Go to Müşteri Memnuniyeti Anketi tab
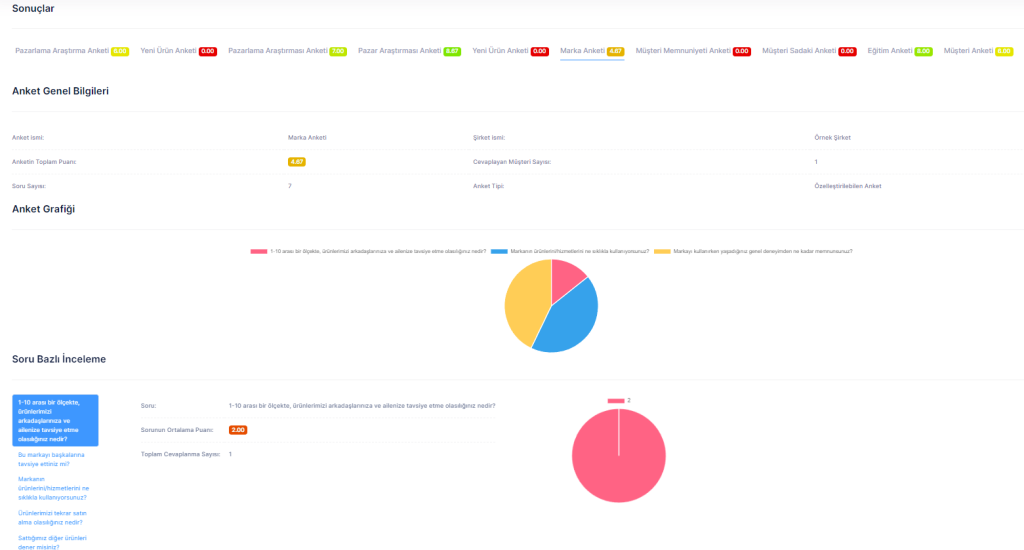The height and width of the screenshot is (550, 1024). click(693, 51)
